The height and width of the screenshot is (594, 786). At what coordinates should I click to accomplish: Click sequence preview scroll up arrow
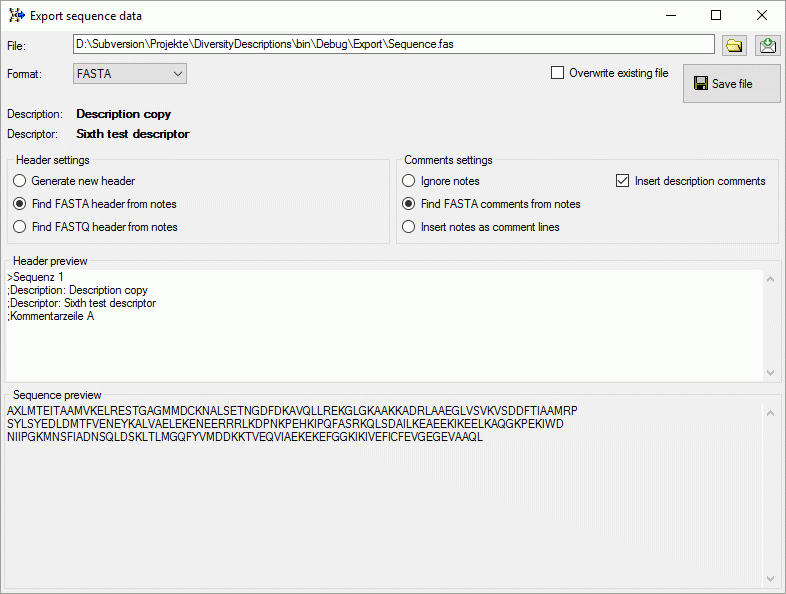point(770,413)
